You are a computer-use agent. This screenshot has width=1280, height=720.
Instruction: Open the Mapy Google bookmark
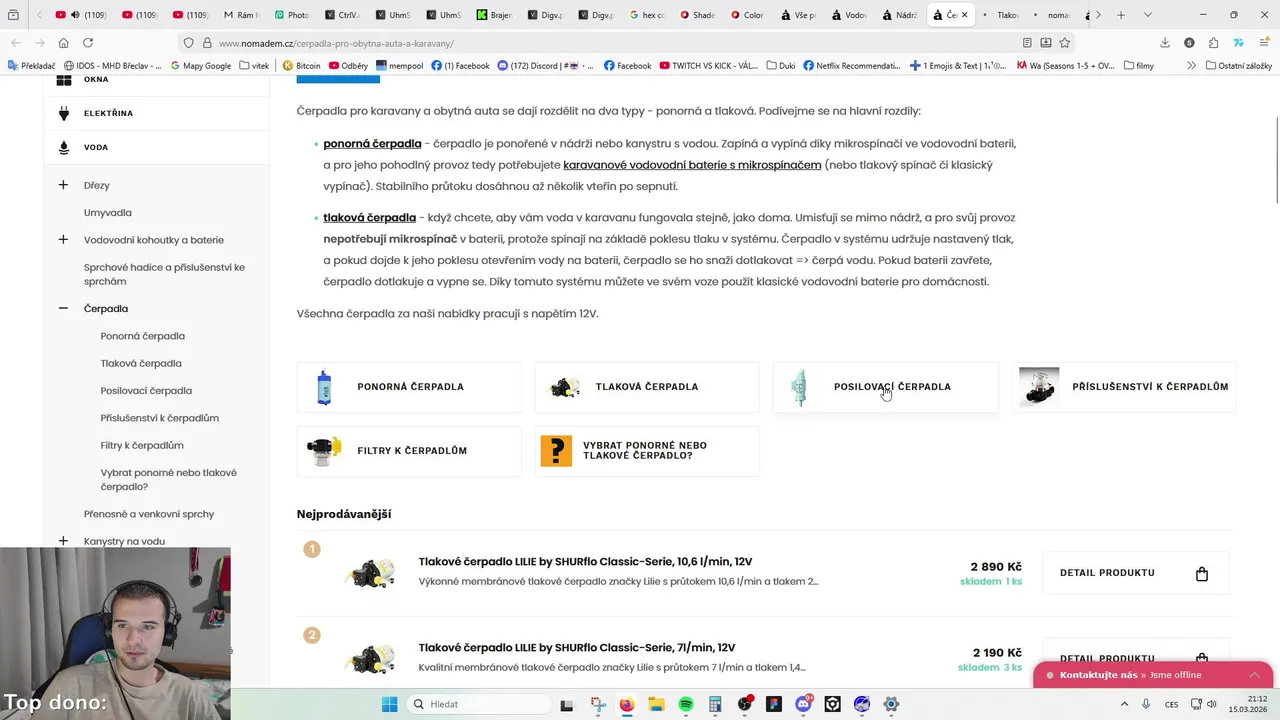coord(200,65)
